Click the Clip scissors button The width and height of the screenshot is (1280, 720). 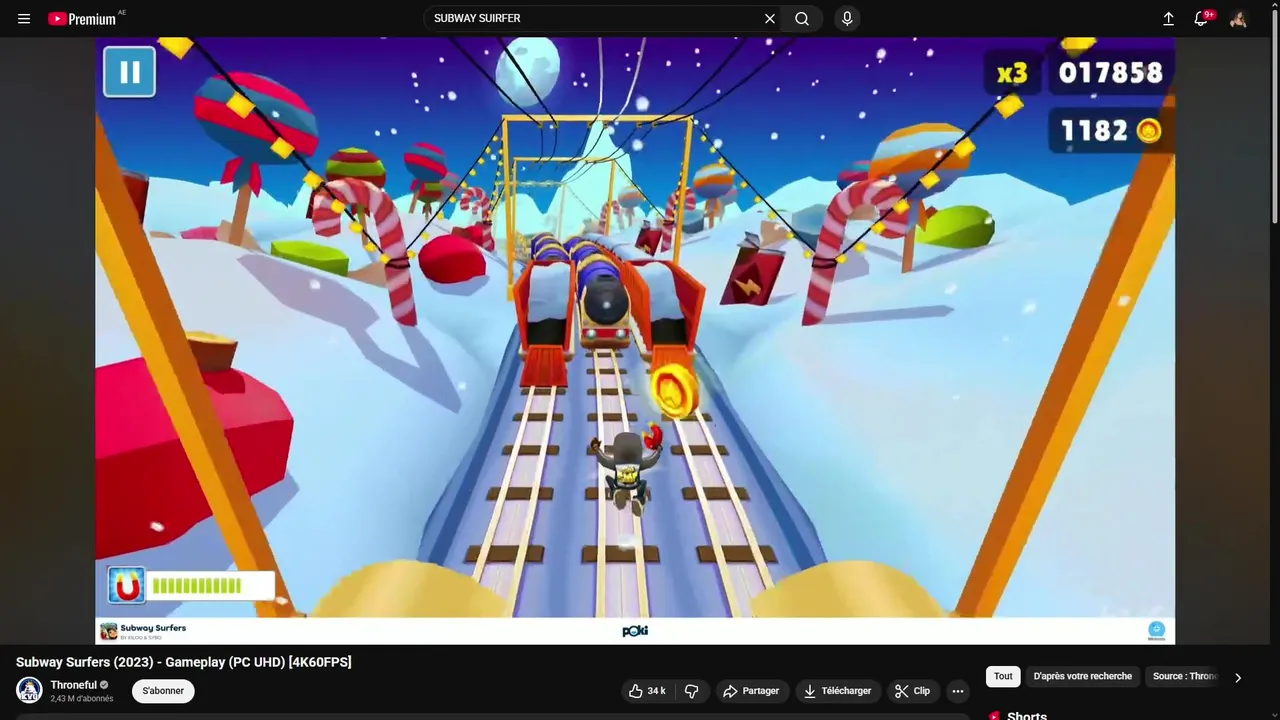pyautogui.click(x=912, y=691)
